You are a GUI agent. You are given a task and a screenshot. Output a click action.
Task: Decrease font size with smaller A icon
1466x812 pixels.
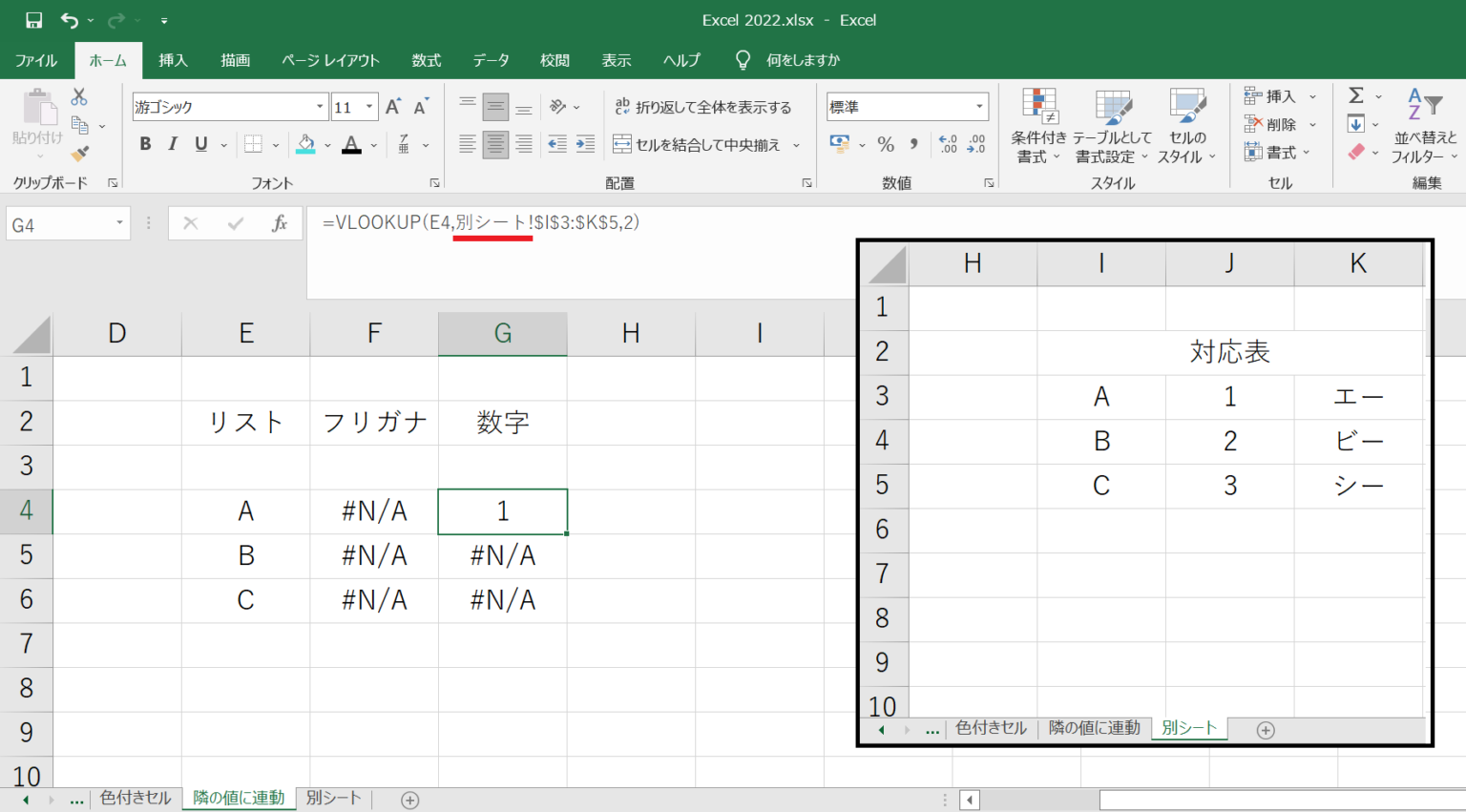click(x=421, y=107)
